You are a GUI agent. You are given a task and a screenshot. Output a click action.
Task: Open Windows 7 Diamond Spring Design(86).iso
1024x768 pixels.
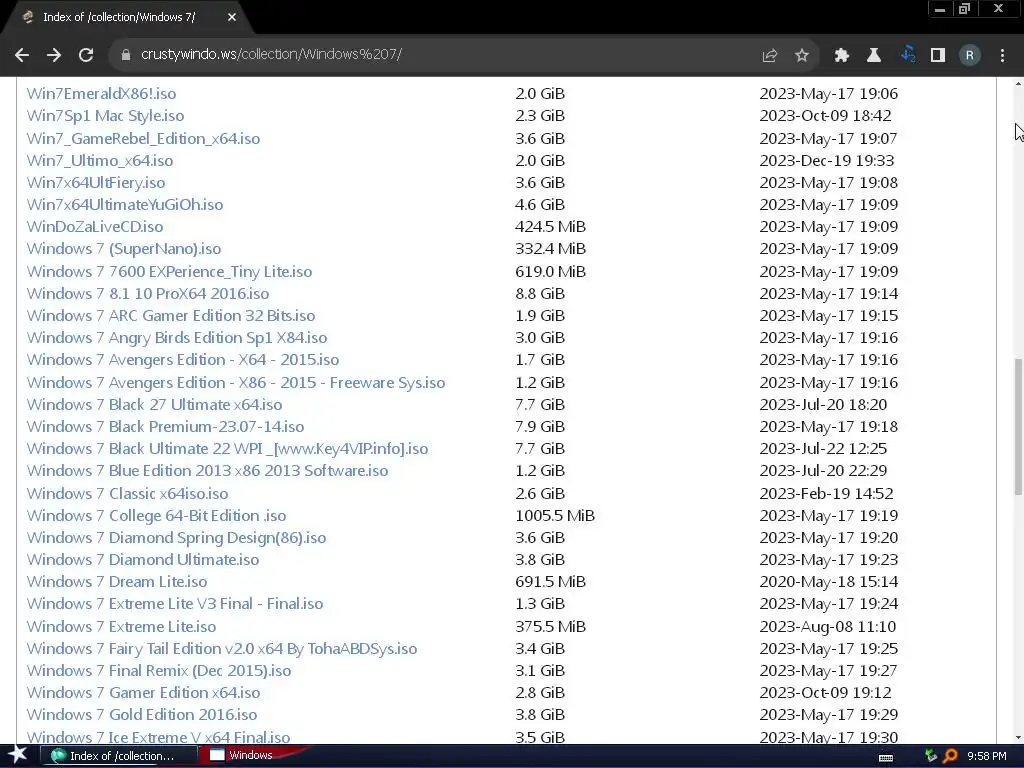click(176, 537)
